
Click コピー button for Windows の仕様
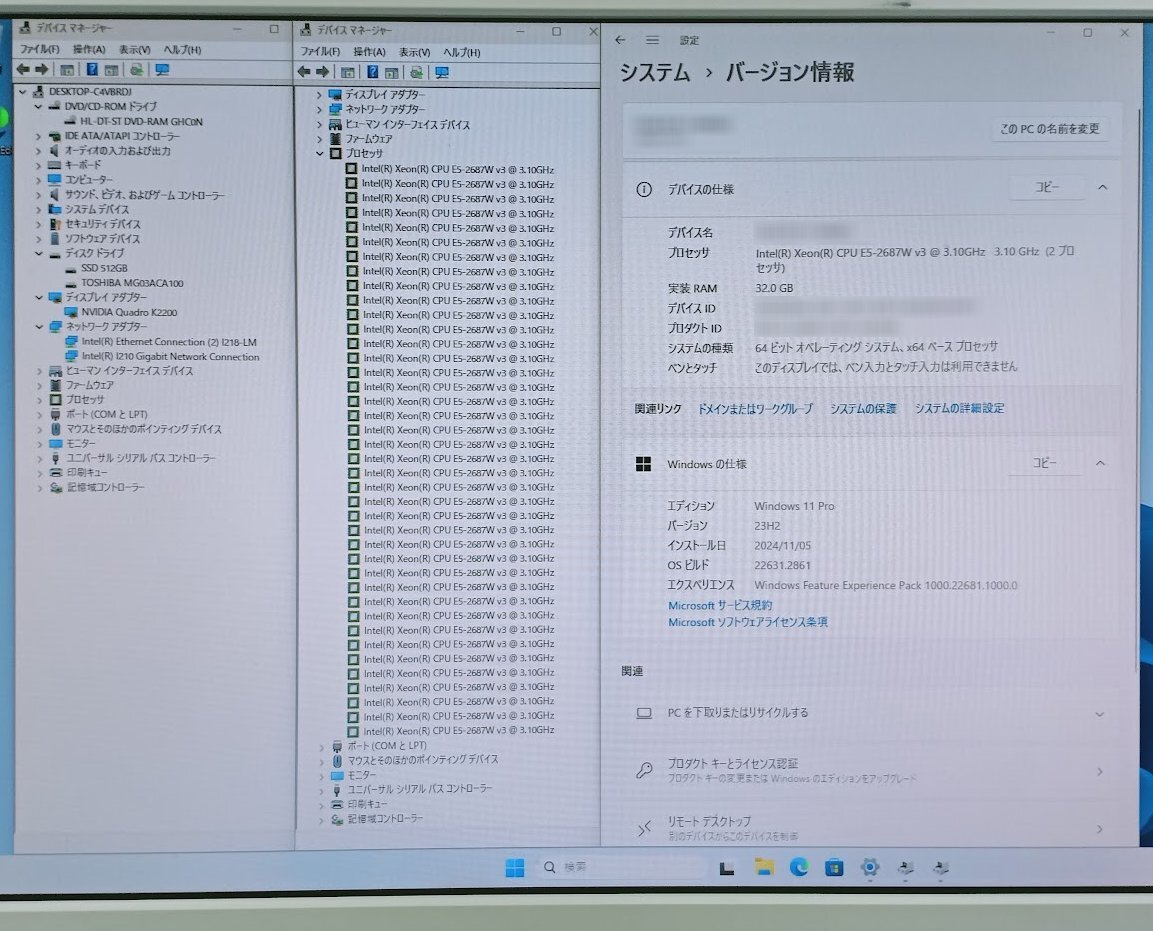tap(1044, 463)
